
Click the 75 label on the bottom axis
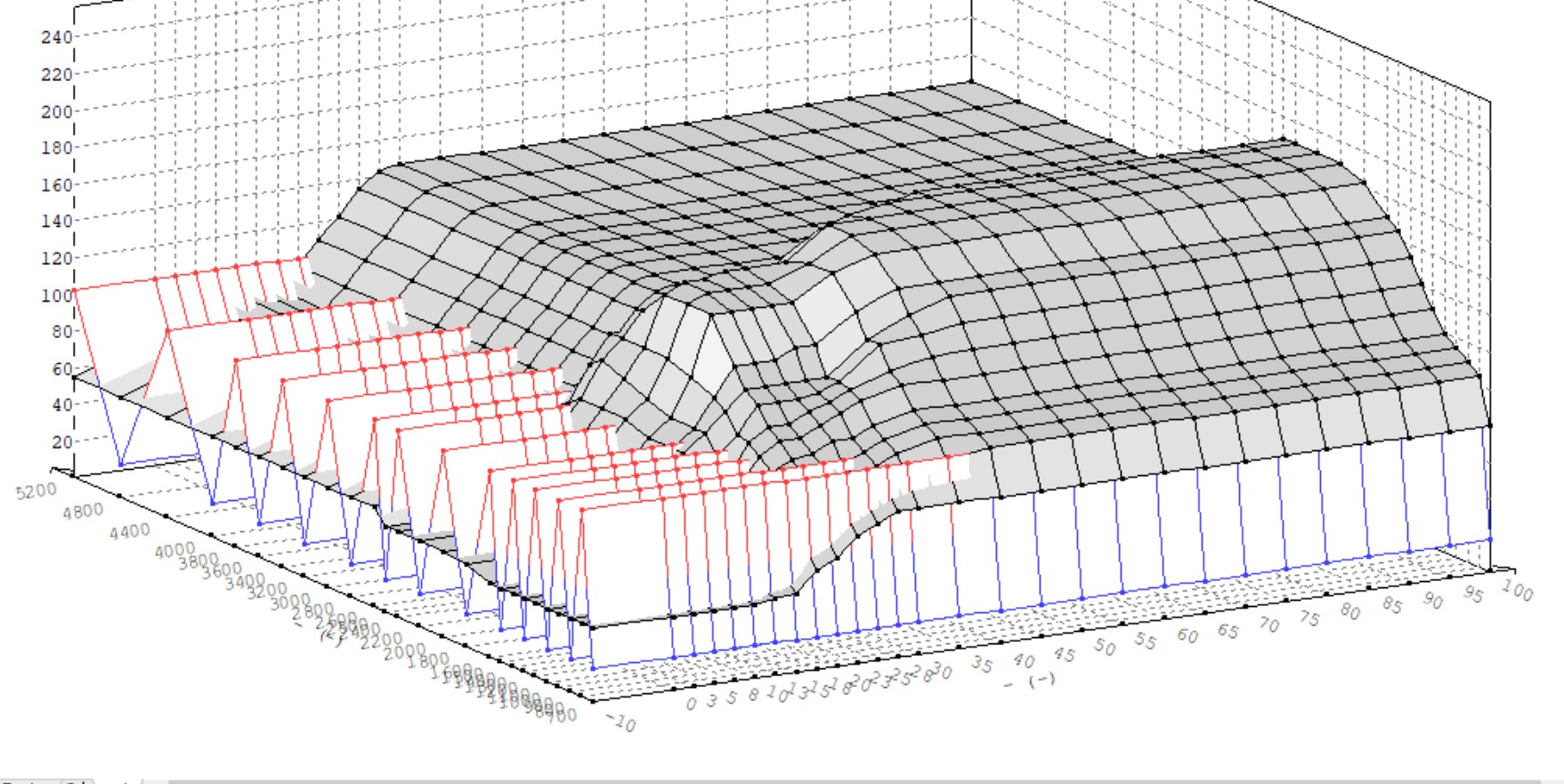point(1309,618)
